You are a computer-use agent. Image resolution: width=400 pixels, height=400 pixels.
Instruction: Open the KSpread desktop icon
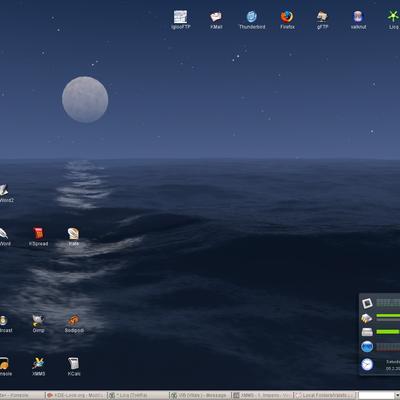click(x=38, y=237)
